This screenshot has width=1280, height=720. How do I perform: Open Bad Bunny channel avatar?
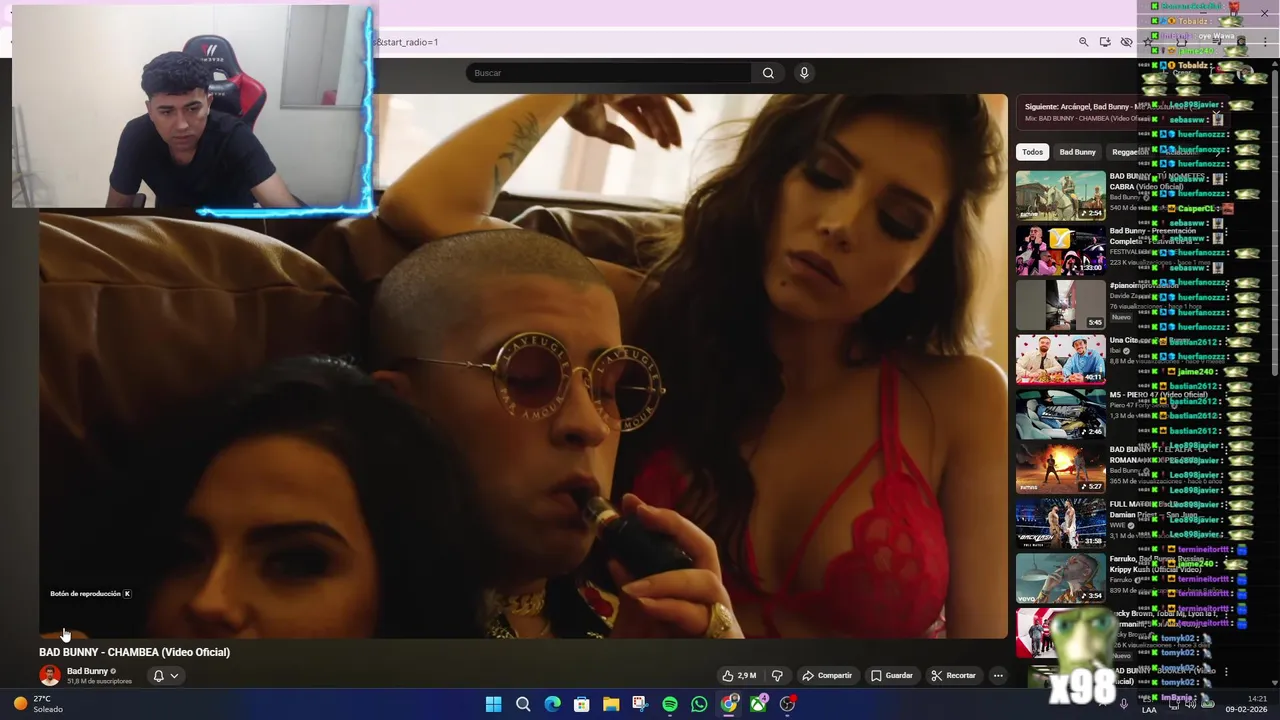(x=50, y=676)
